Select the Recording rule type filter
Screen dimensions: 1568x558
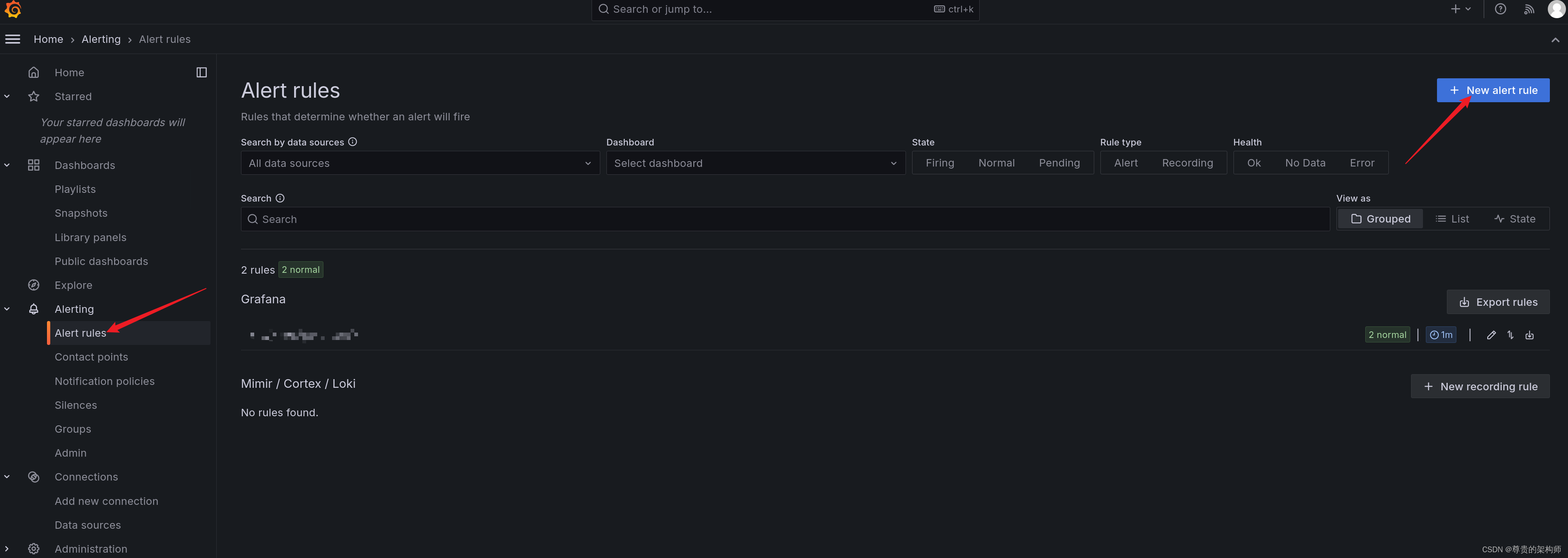click(x=1187, y=163)
